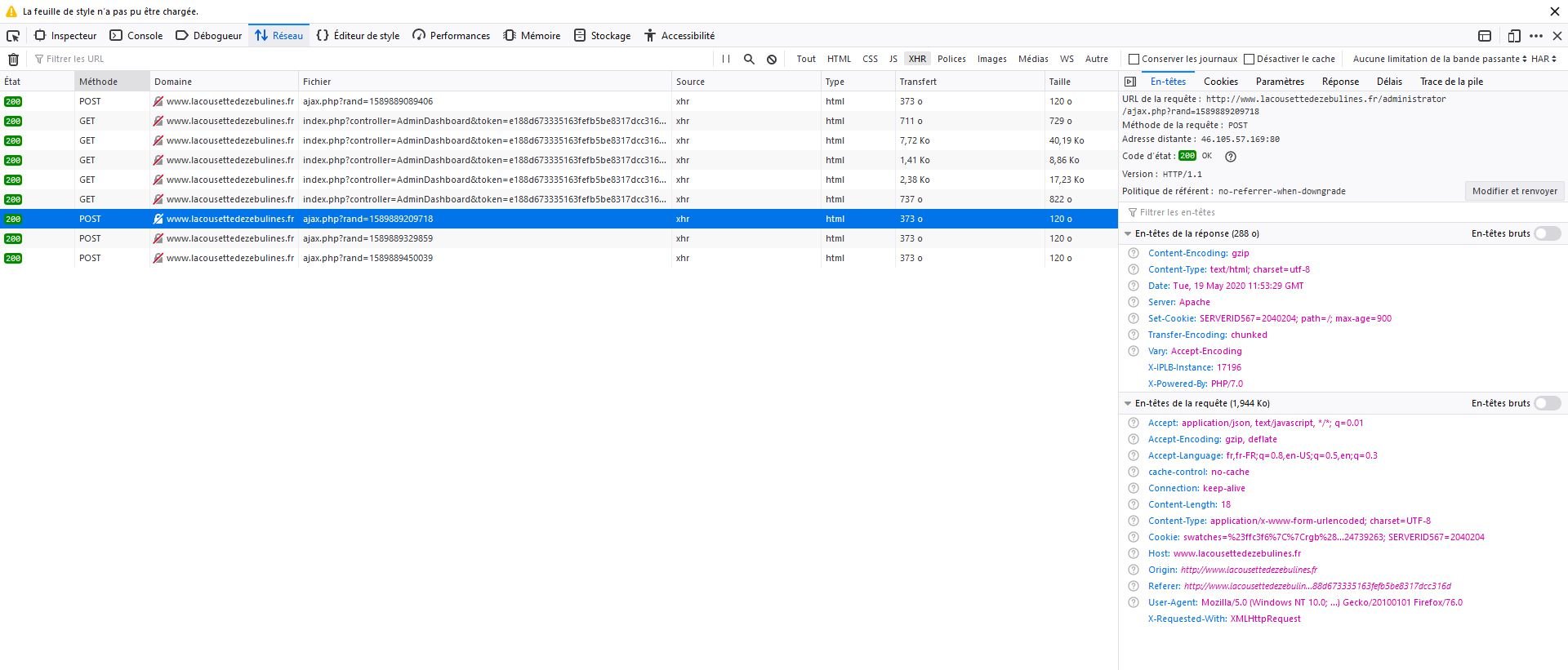Switch to Console tab
The width and height of the screenshot is (1568, 670).
click(x=136, y=36)
